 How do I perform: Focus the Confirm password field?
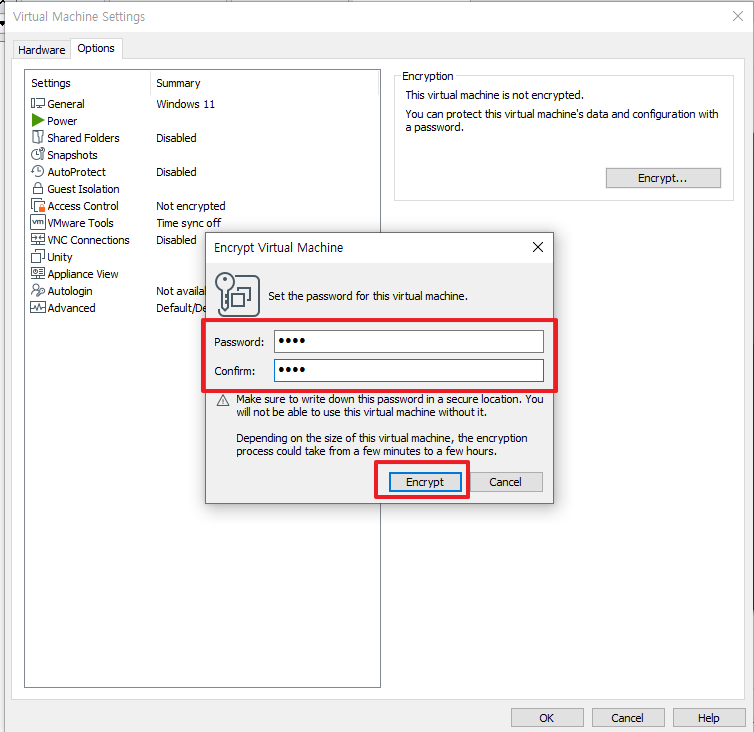tap(409, 370)
